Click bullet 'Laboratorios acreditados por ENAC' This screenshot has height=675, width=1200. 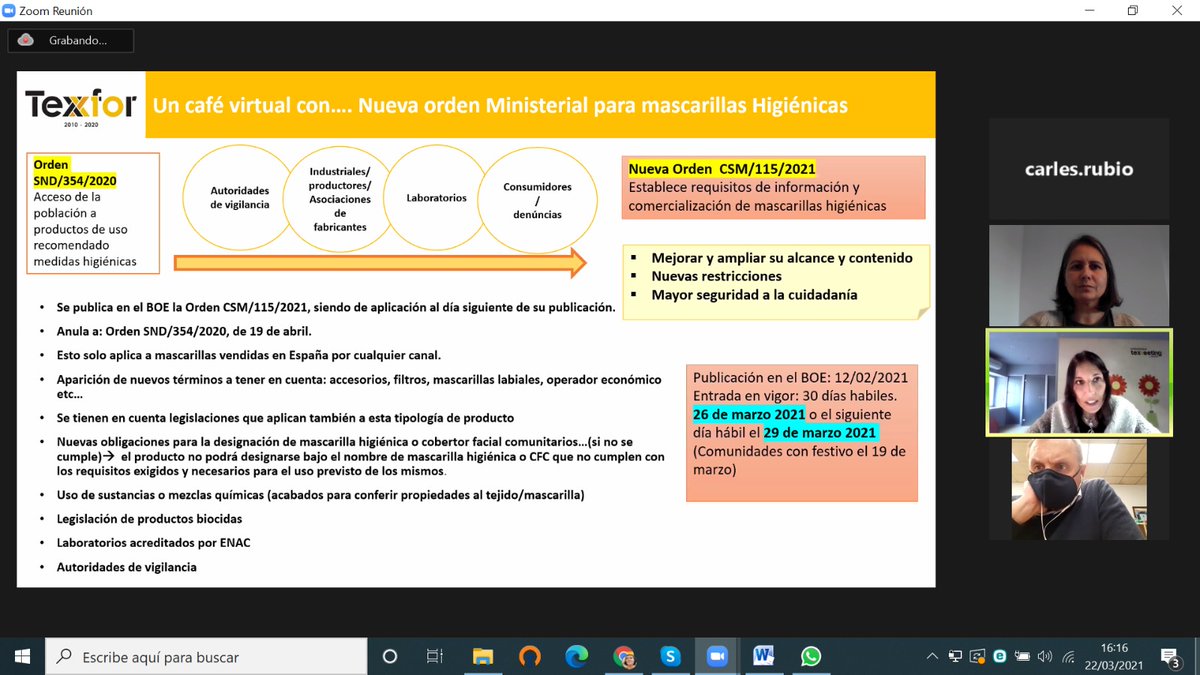point(152,543)
